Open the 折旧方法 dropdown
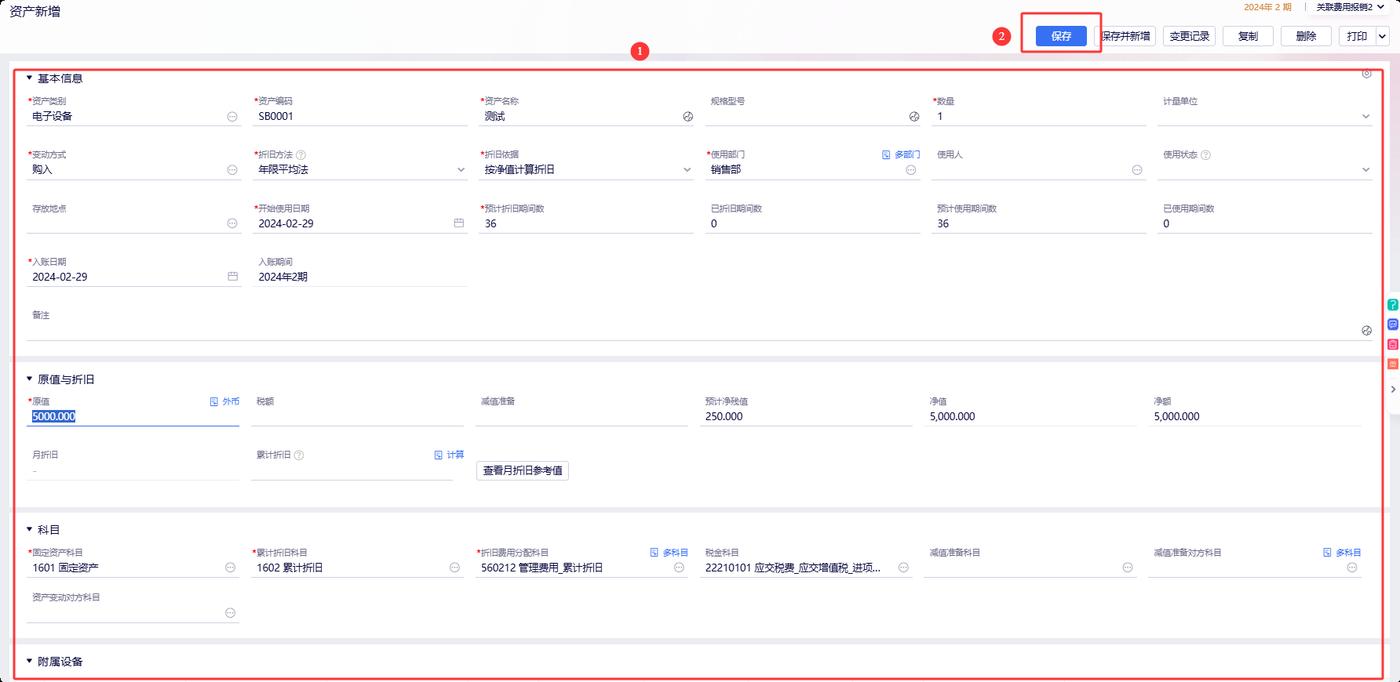Viewport: 1400px width, 682px height. (x=461, y=170)
